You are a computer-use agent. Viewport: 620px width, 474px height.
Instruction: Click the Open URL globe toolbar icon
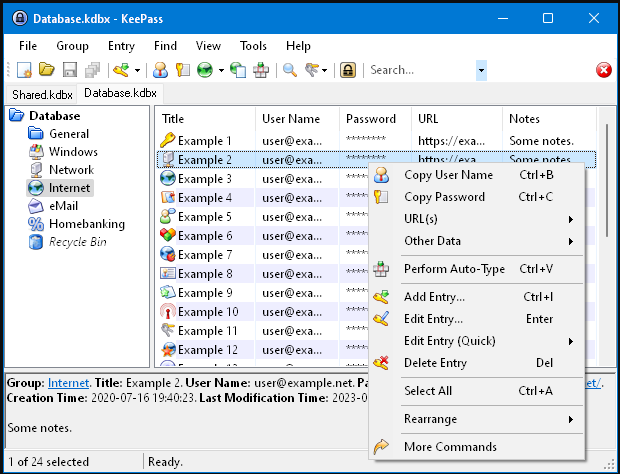click(205, 70)
